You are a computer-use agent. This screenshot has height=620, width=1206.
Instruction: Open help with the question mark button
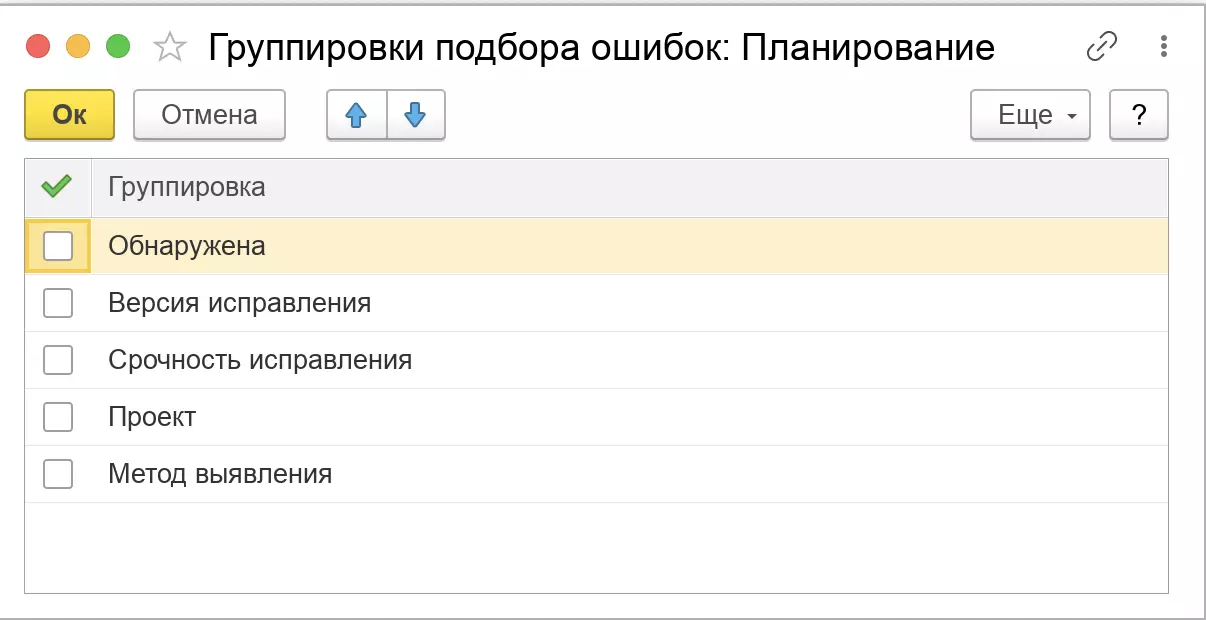pyautogui.click(x=1138, y=115)
